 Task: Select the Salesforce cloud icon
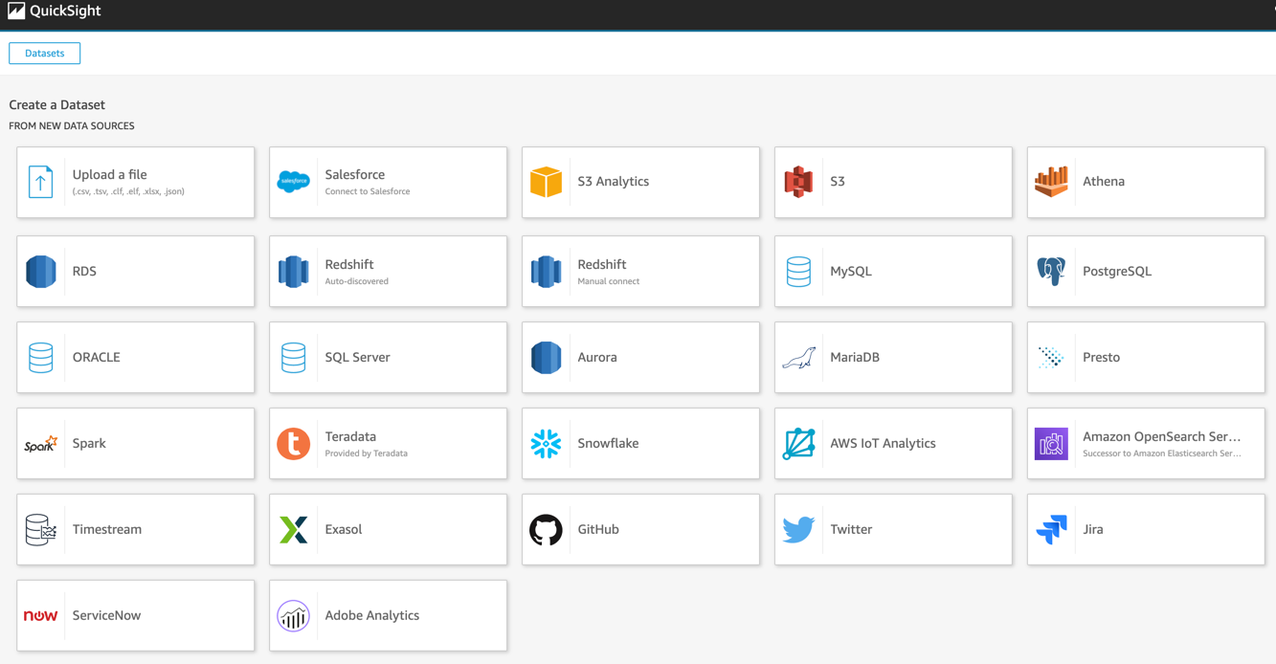pyautogui.click(x=293, y=182)
